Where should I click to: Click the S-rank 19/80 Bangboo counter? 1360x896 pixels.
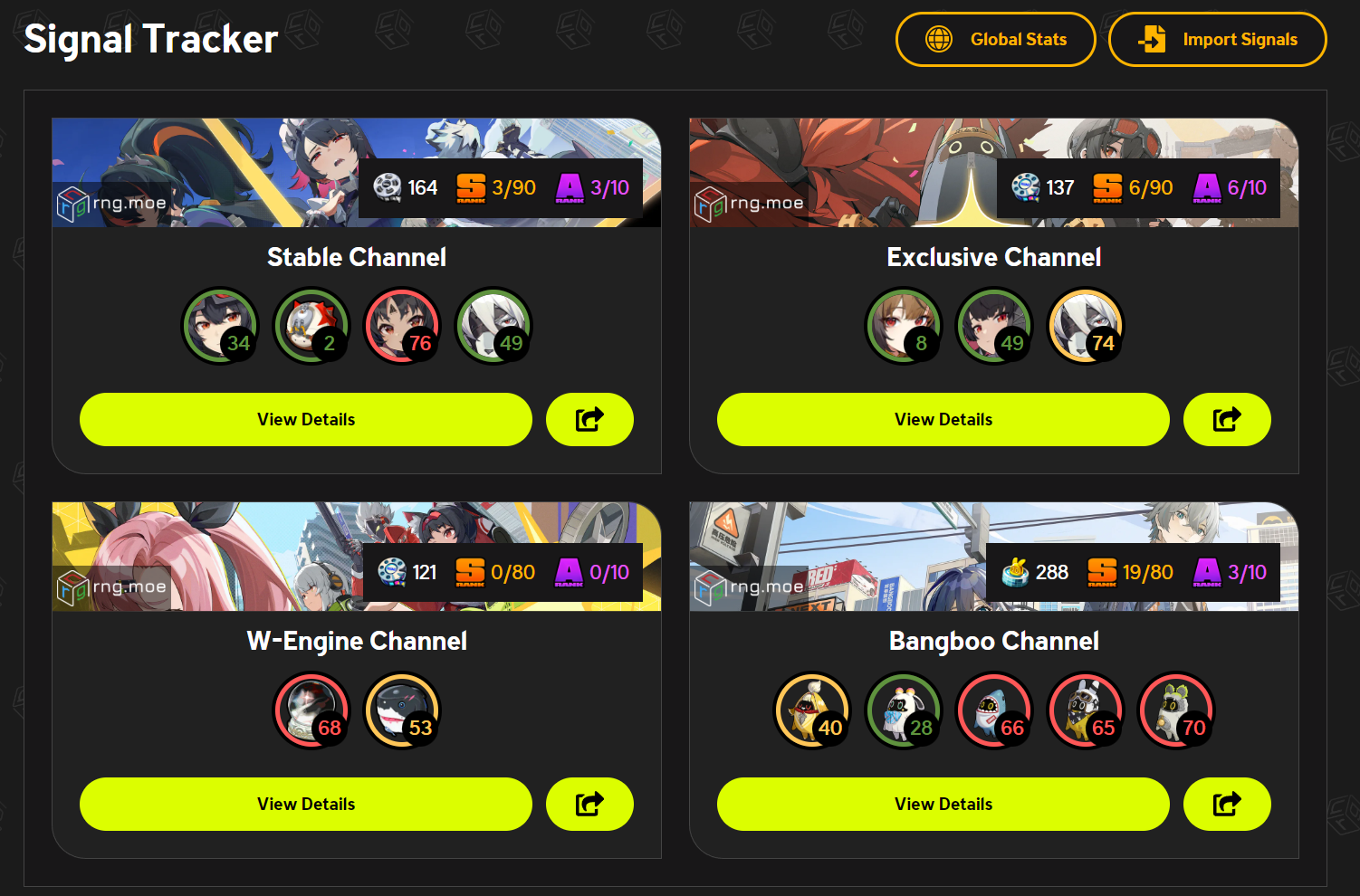pyautogui.click(x=1130, y=572)
